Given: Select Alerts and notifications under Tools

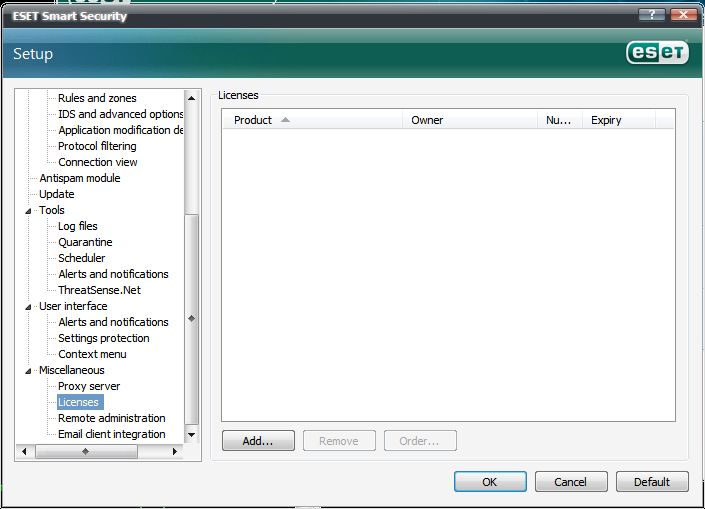Looking at the screenshot, I should point(113,274).
